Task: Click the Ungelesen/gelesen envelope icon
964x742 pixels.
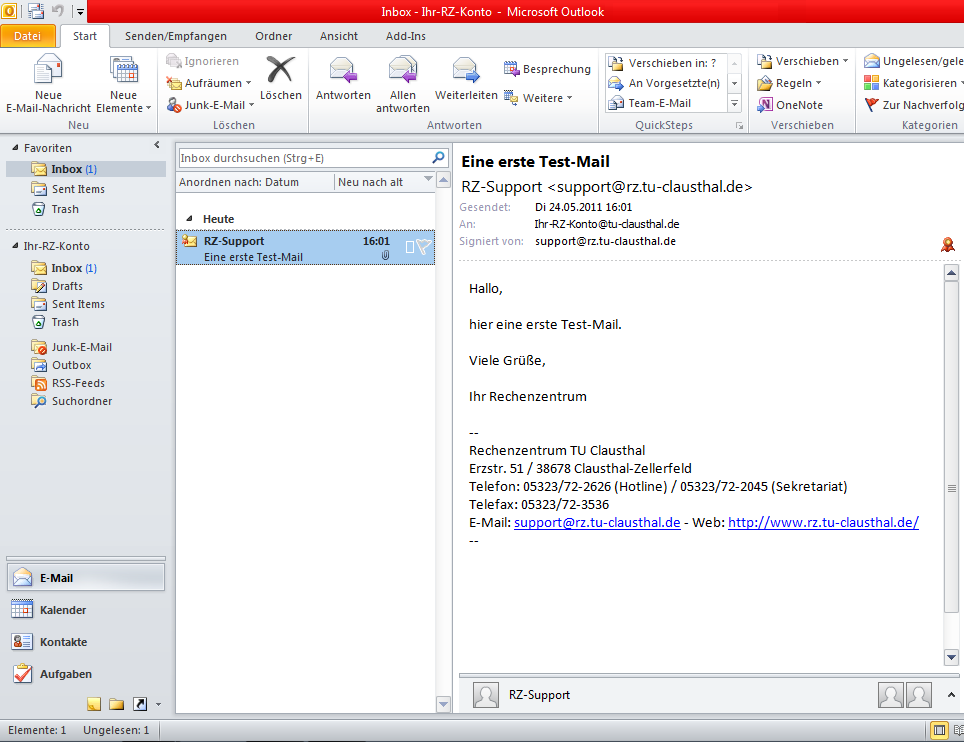Action: pyautogui.click(x=871, y=61)
